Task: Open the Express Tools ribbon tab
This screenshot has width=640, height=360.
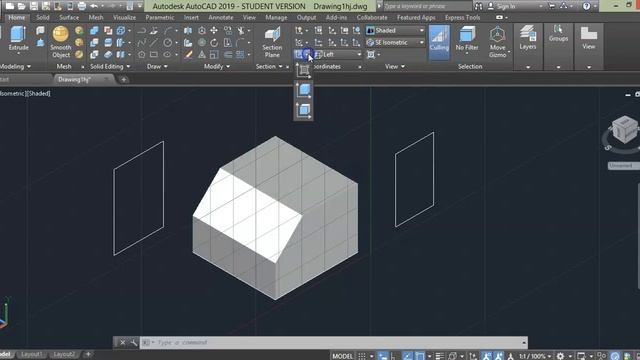Action: click(x=462, y=18)
